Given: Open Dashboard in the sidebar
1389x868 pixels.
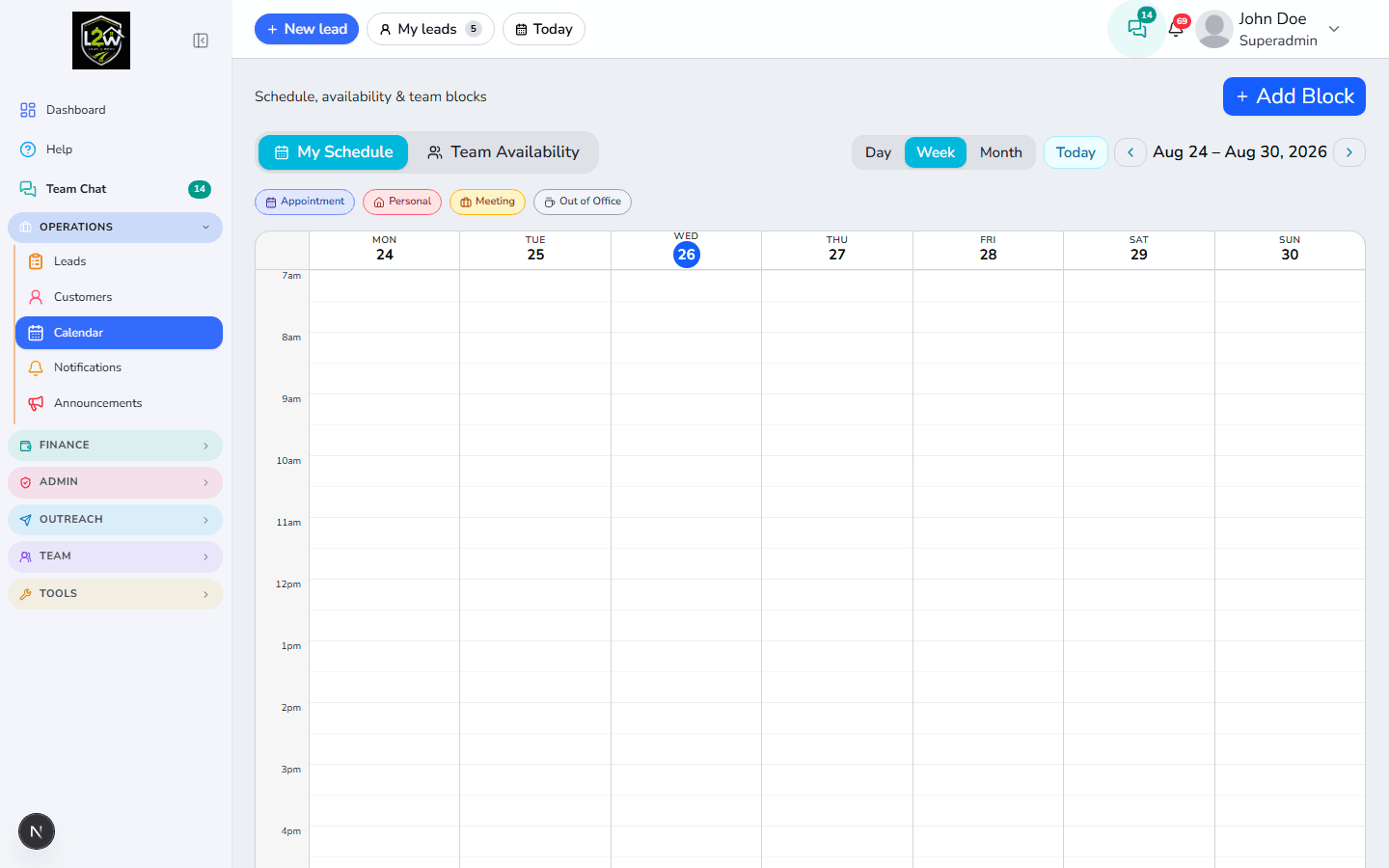Looking at the screenshot, I should (x=116, y=110).
